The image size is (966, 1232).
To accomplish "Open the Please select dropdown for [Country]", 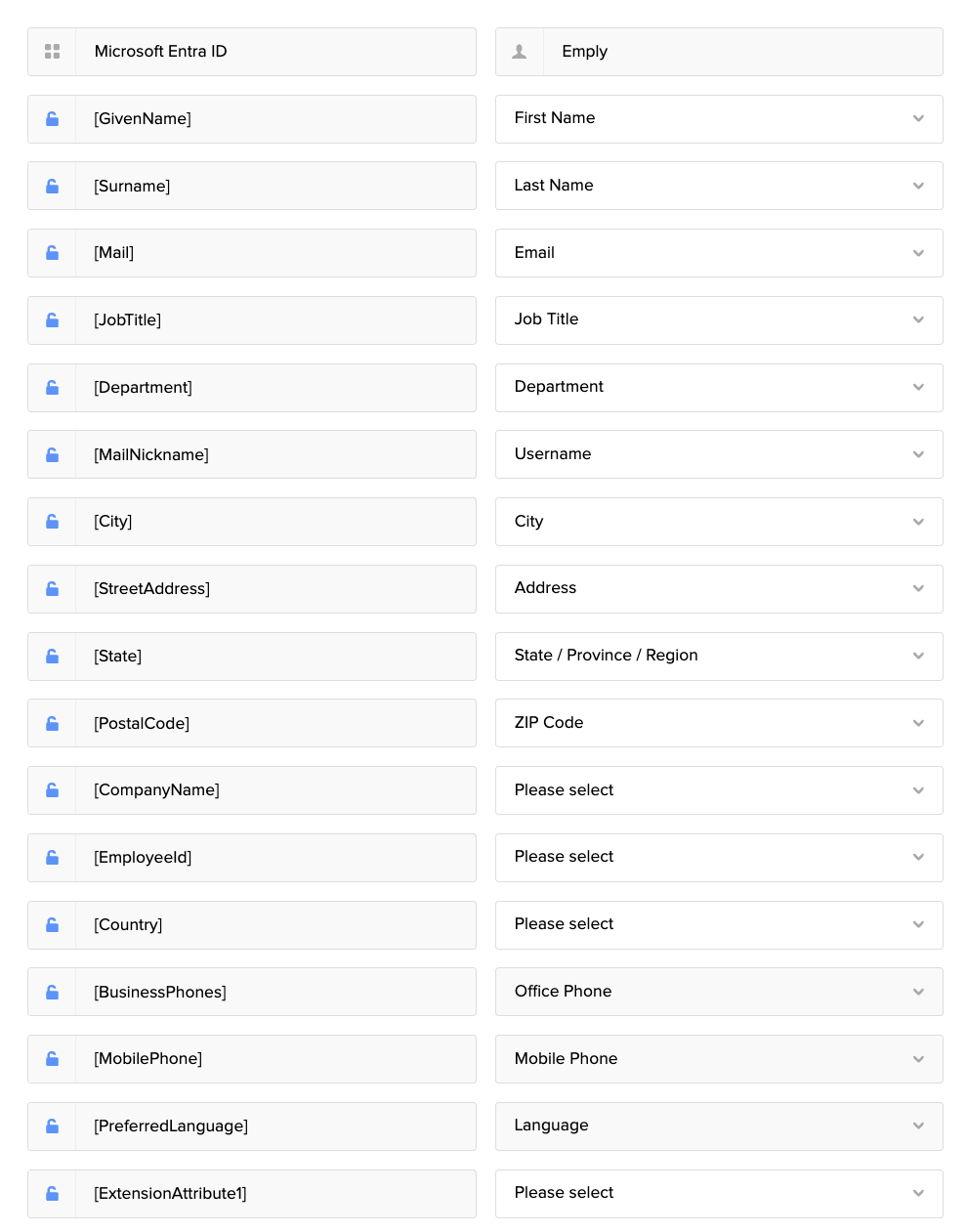I will pyautogui.click(x=718, y=925).
